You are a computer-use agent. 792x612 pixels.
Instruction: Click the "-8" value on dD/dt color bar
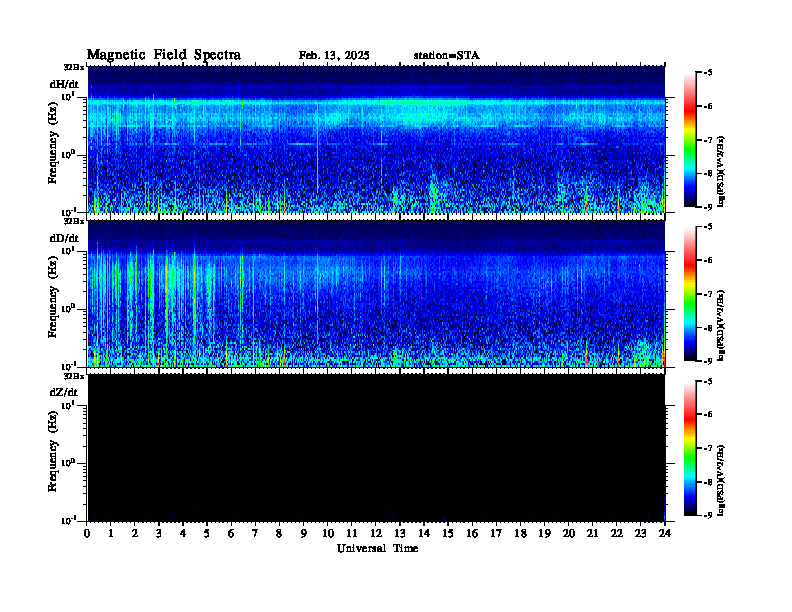pyautogui.click(x=708, y=328)
